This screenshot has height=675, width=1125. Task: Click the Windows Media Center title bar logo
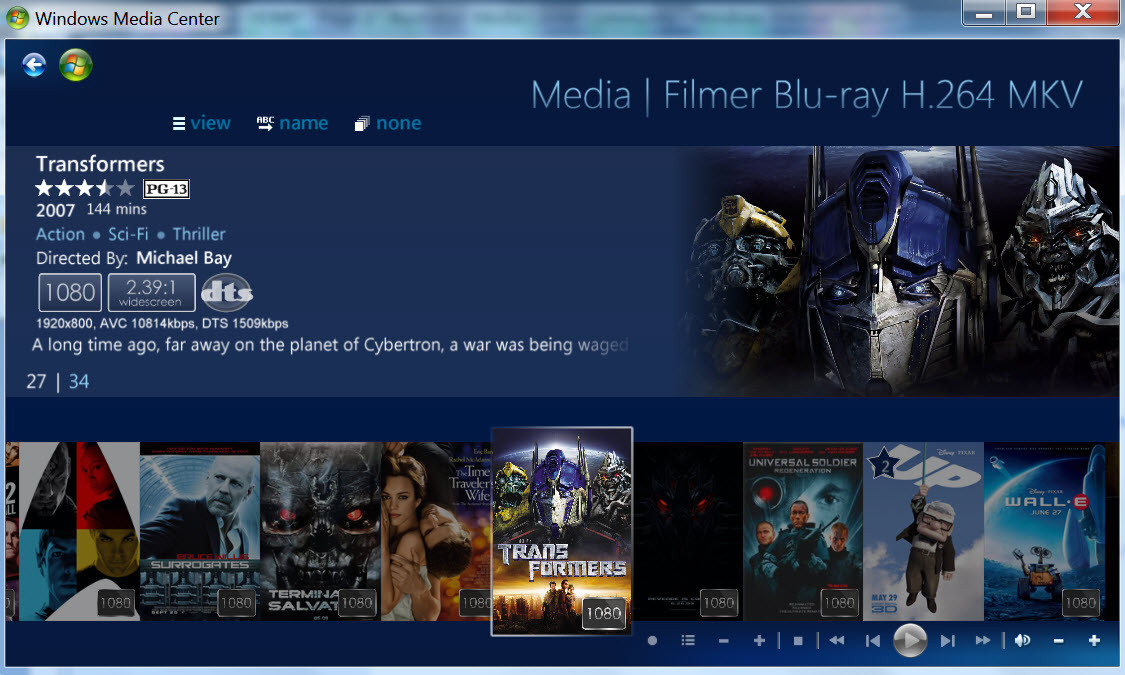tap(17, 18)
